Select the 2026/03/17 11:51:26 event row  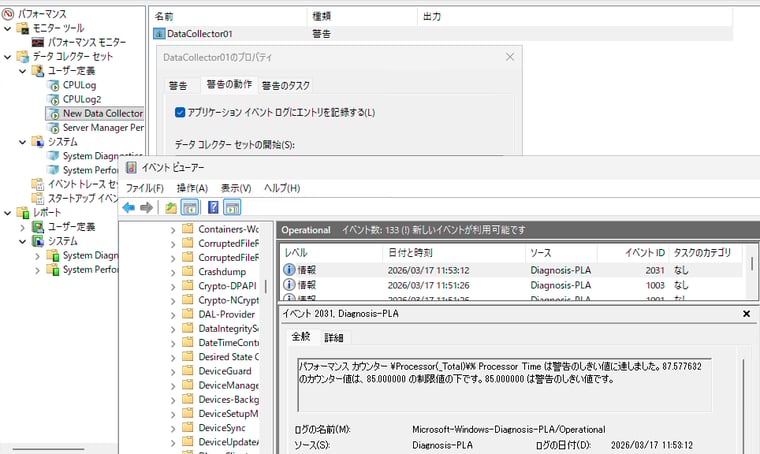click(511, 285)
